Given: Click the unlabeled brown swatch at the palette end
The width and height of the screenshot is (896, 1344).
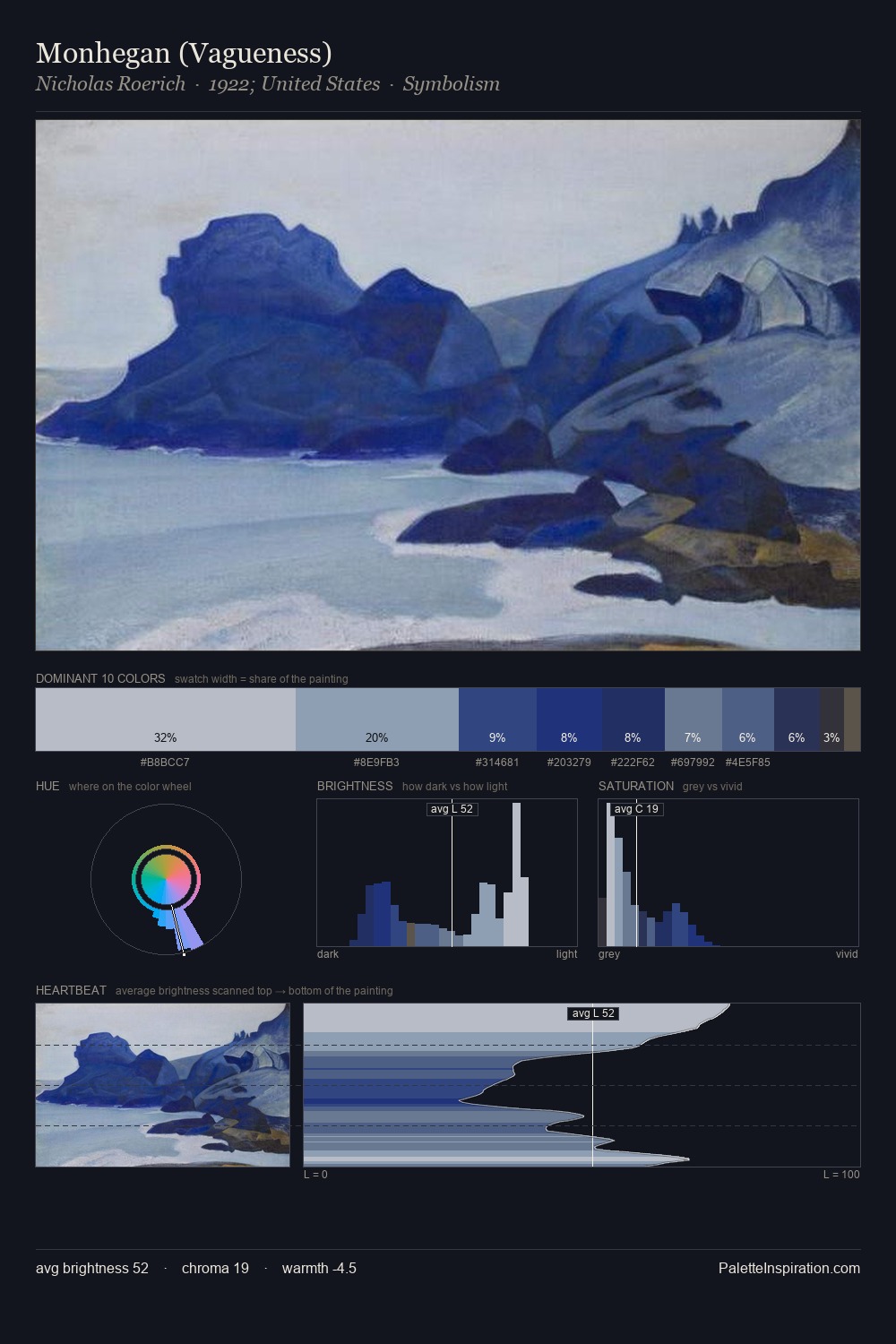Looking at the screenshot, I should pos(852,719).
